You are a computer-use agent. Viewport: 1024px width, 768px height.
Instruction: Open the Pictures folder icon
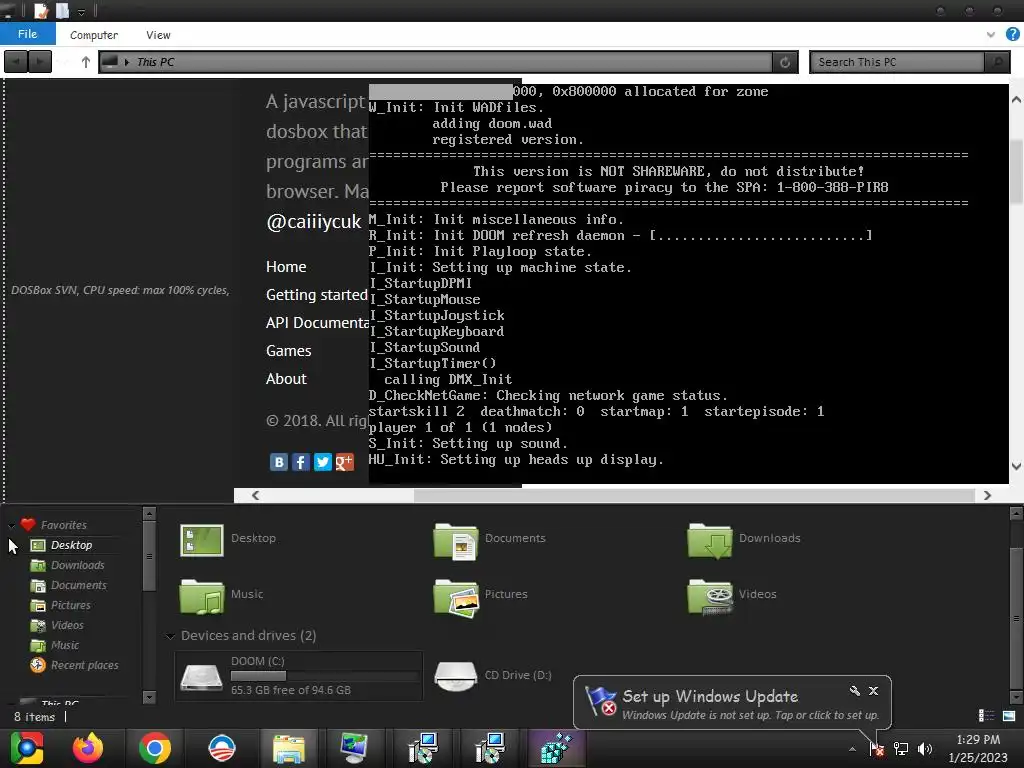click(456, 597)
